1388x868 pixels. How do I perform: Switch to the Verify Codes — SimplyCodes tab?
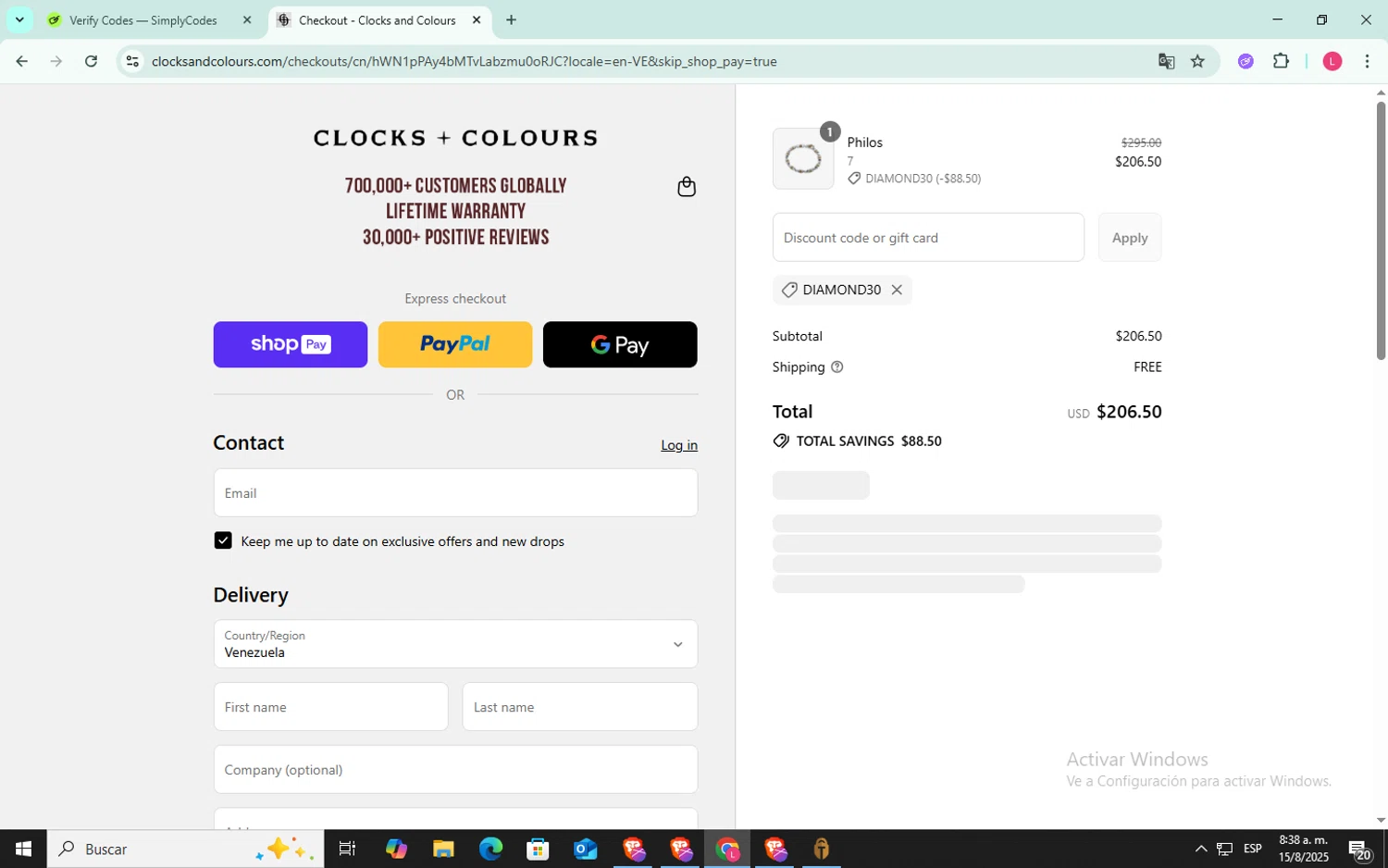pyautogui.click(x=143, y=19)
